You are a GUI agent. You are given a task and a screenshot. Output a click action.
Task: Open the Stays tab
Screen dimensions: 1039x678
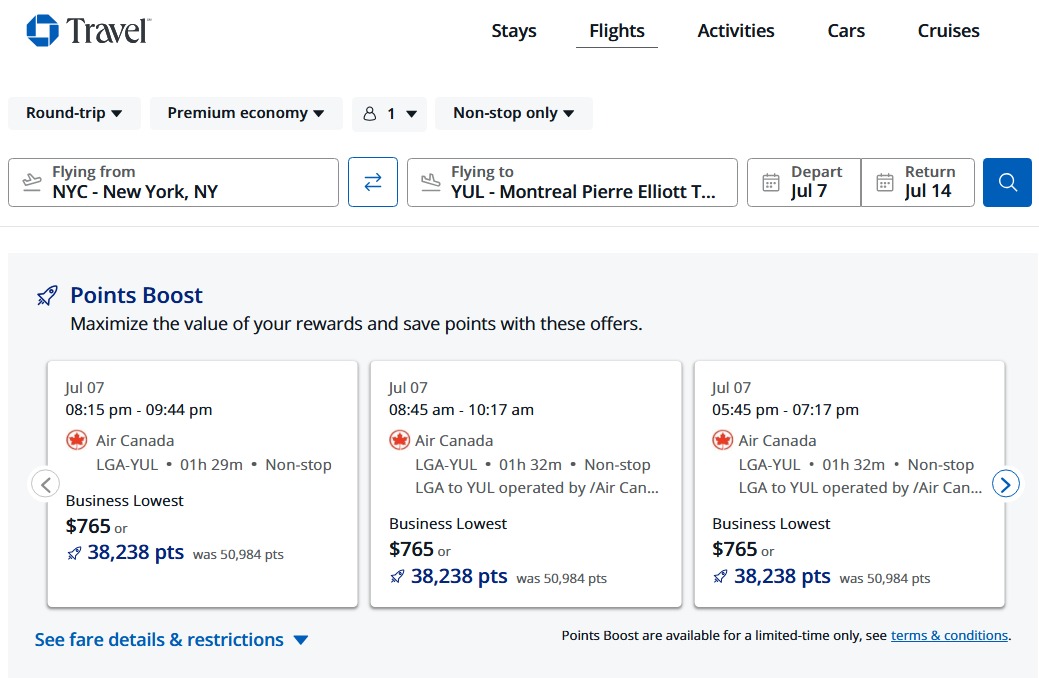(514, 30)
